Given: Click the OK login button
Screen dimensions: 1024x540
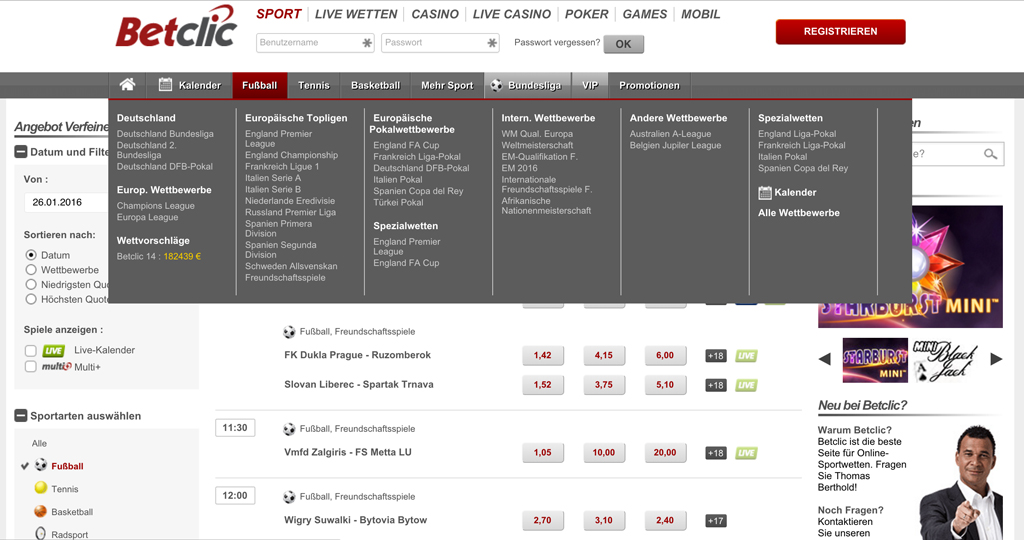Looking at the screenshot, I should [x=624, y=44].
